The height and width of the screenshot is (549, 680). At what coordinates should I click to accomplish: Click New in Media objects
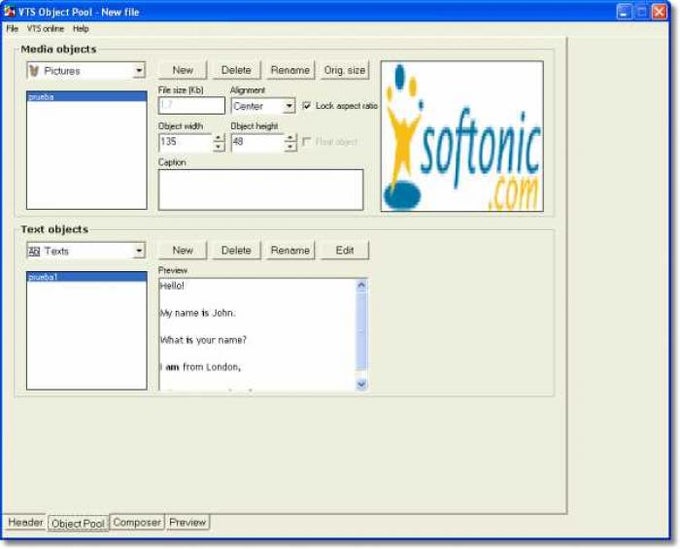pos(183,70)
